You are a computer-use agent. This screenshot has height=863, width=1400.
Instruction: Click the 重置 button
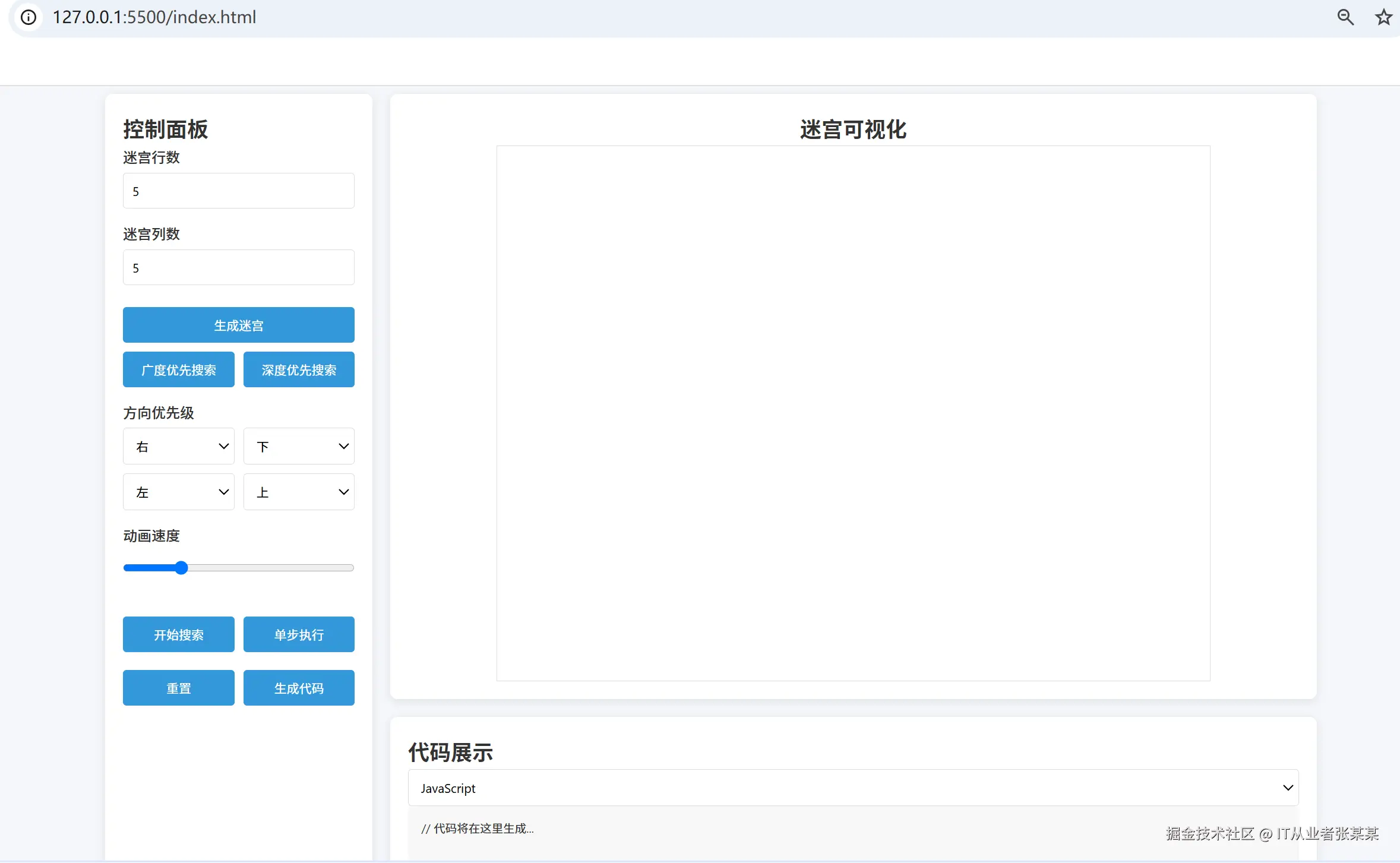coord(179,688)
